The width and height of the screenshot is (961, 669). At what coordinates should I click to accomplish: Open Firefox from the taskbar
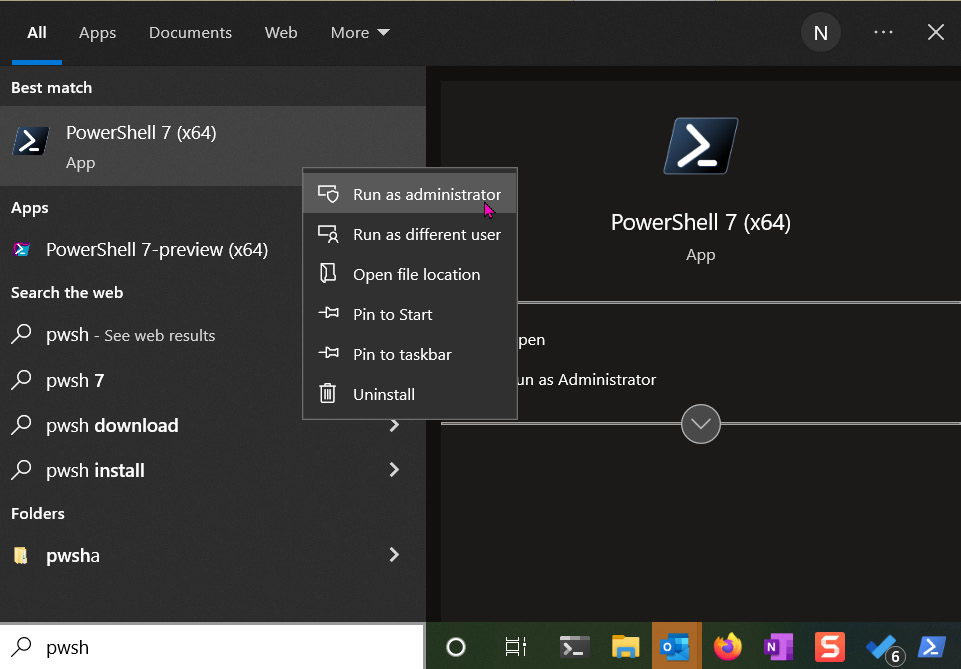click(x=727, y=647)
